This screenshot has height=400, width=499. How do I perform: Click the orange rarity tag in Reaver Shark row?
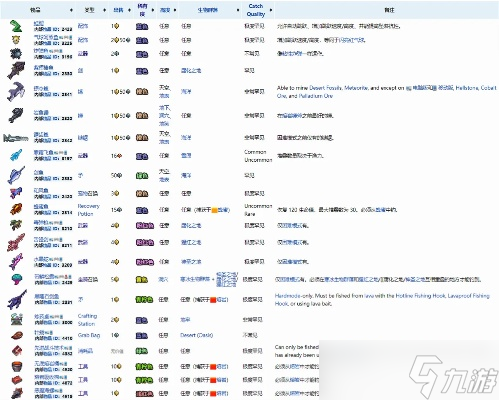click(x=142, y=91)
